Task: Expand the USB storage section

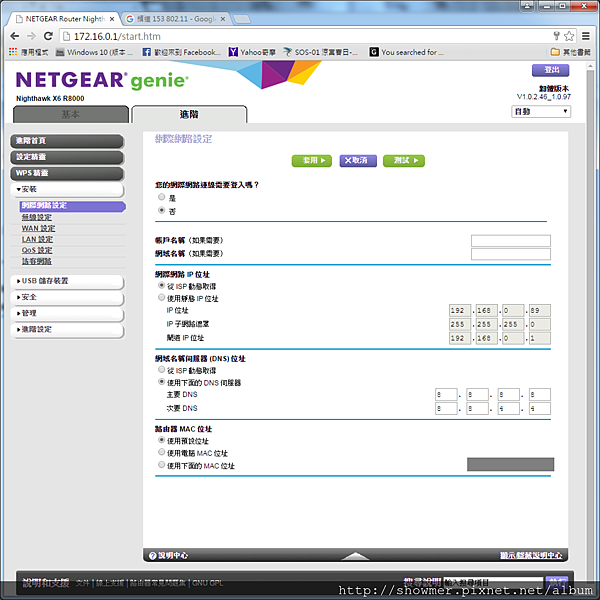Action: click(67, 281)
